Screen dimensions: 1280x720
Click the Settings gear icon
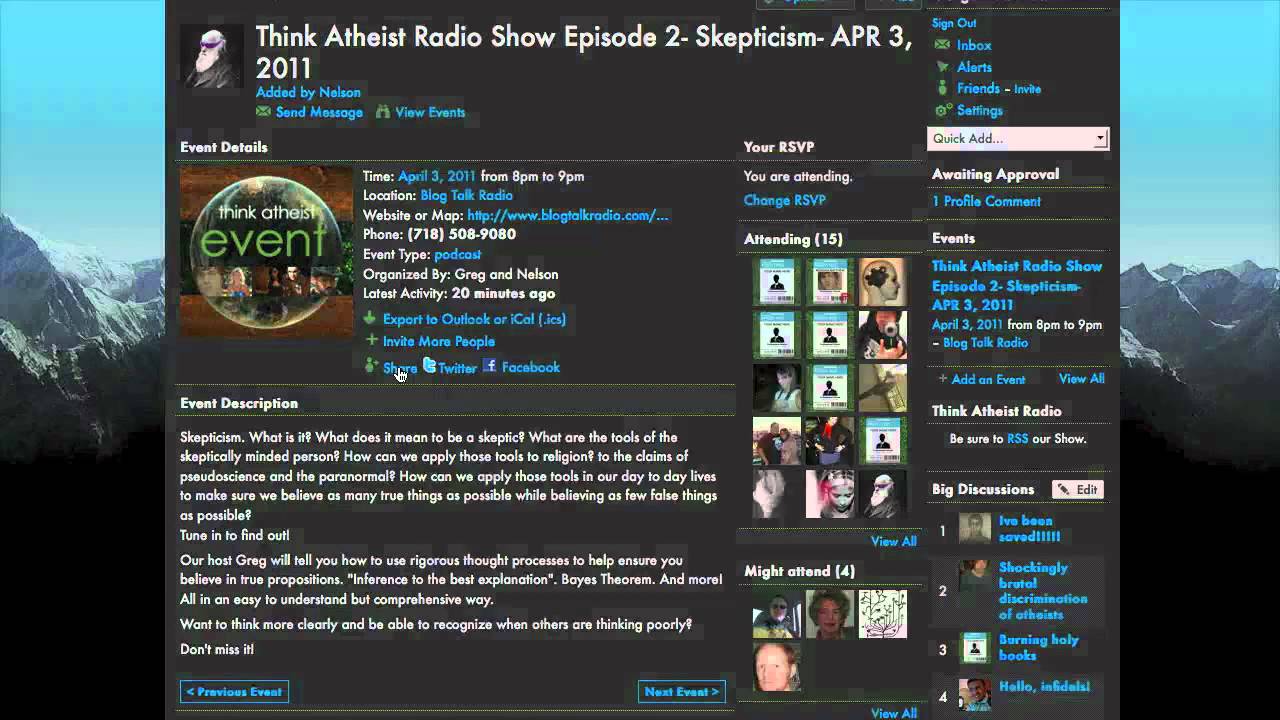pyautogui.click(x=942, y=110)
